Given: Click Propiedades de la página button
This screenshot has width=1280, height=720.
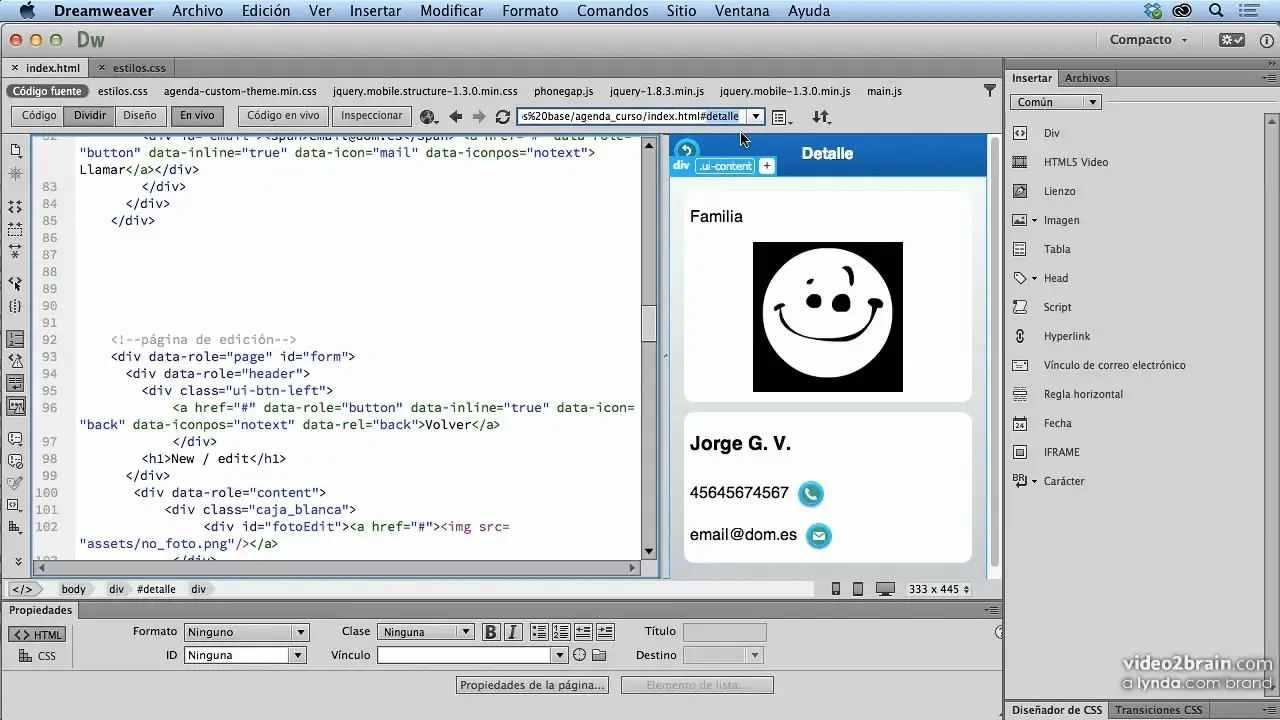Looking at the screenshot, I should 533,685.
